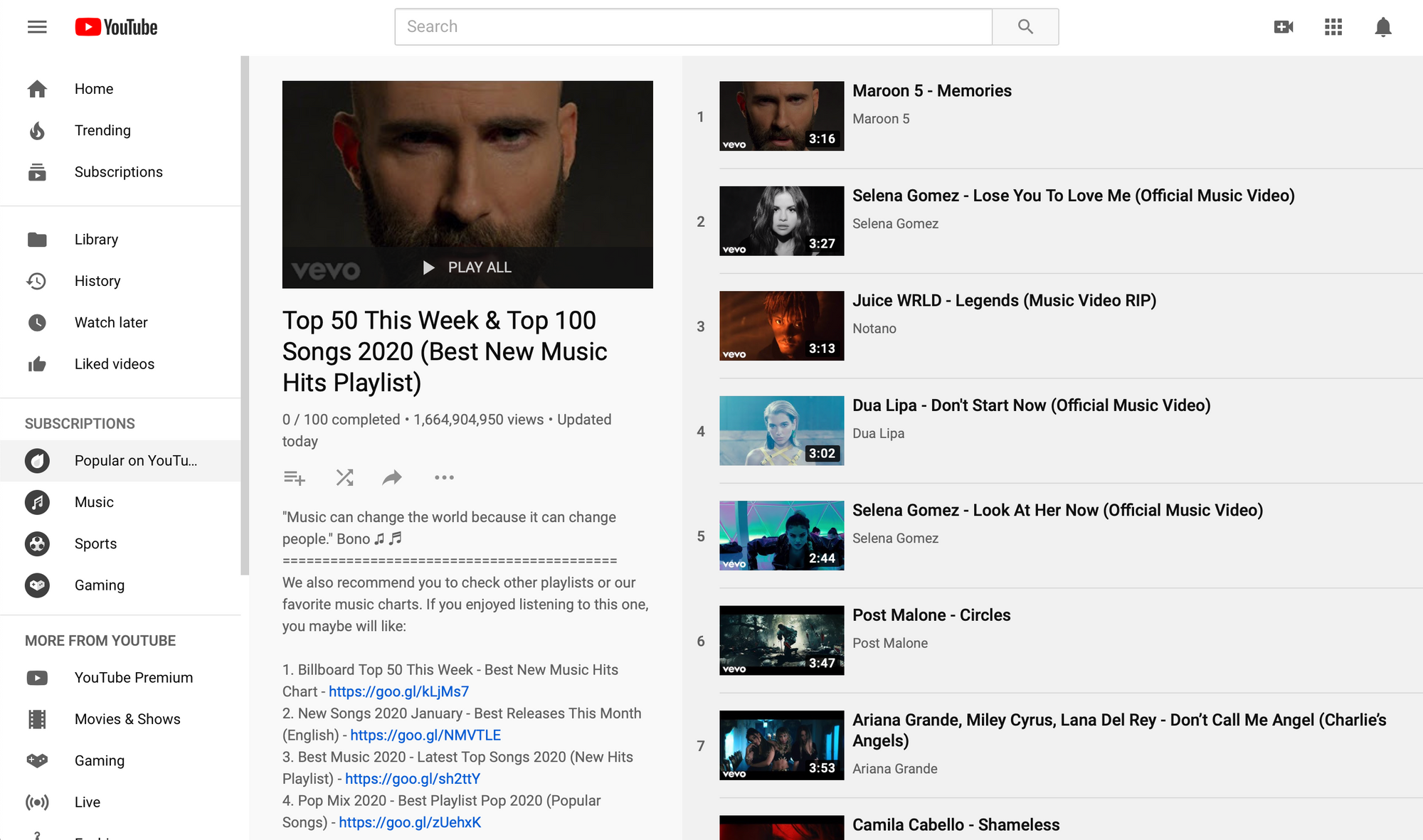
Task: Go to Trending in sidebar
Action: [x=102, y=130]
